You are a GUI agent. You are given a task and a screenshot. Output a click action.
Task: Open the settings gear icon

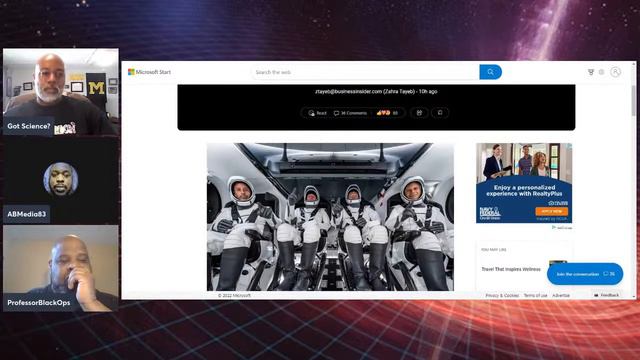601,72
